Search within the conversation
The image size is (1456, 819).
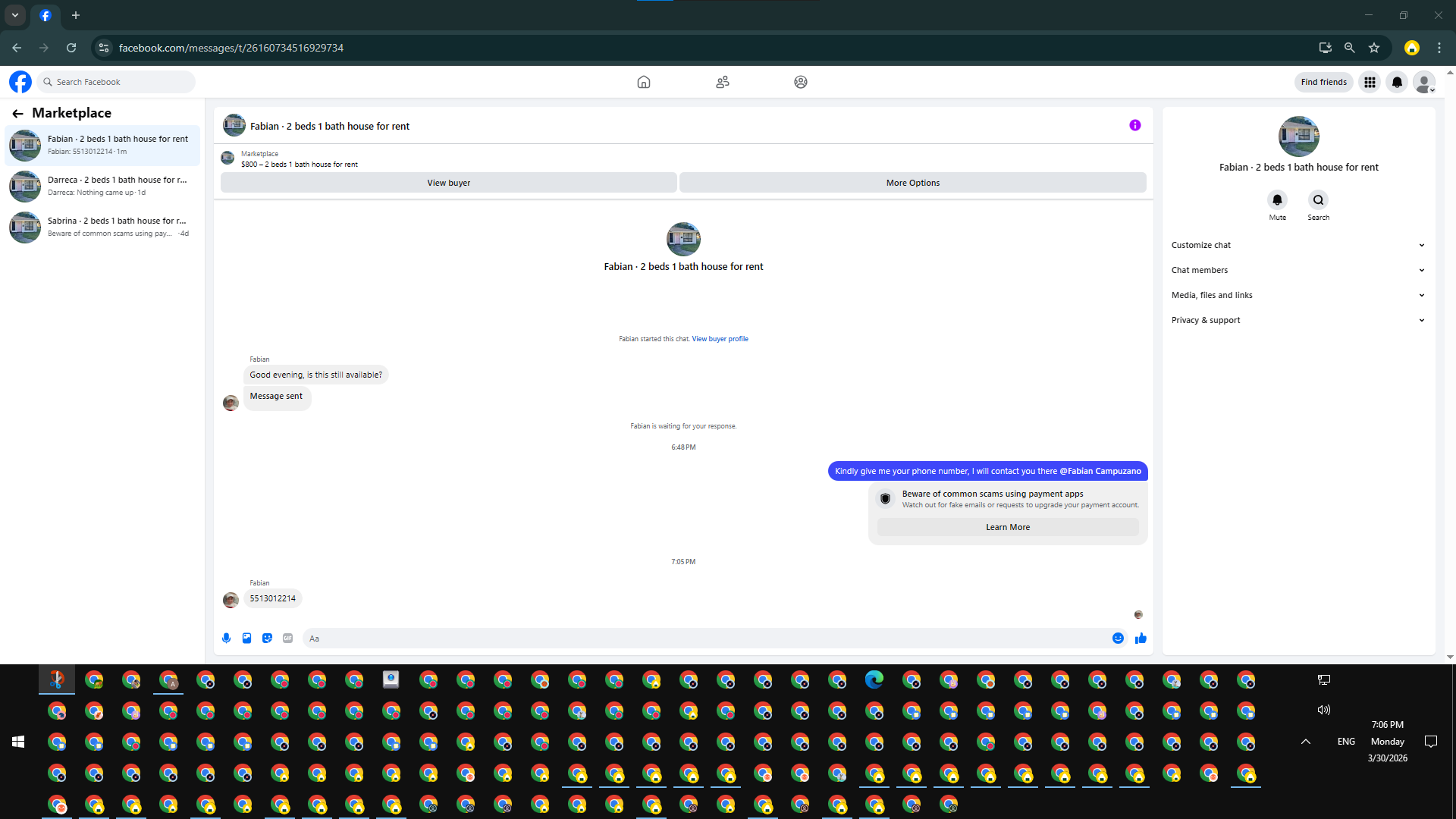[x=1318, y=200]
